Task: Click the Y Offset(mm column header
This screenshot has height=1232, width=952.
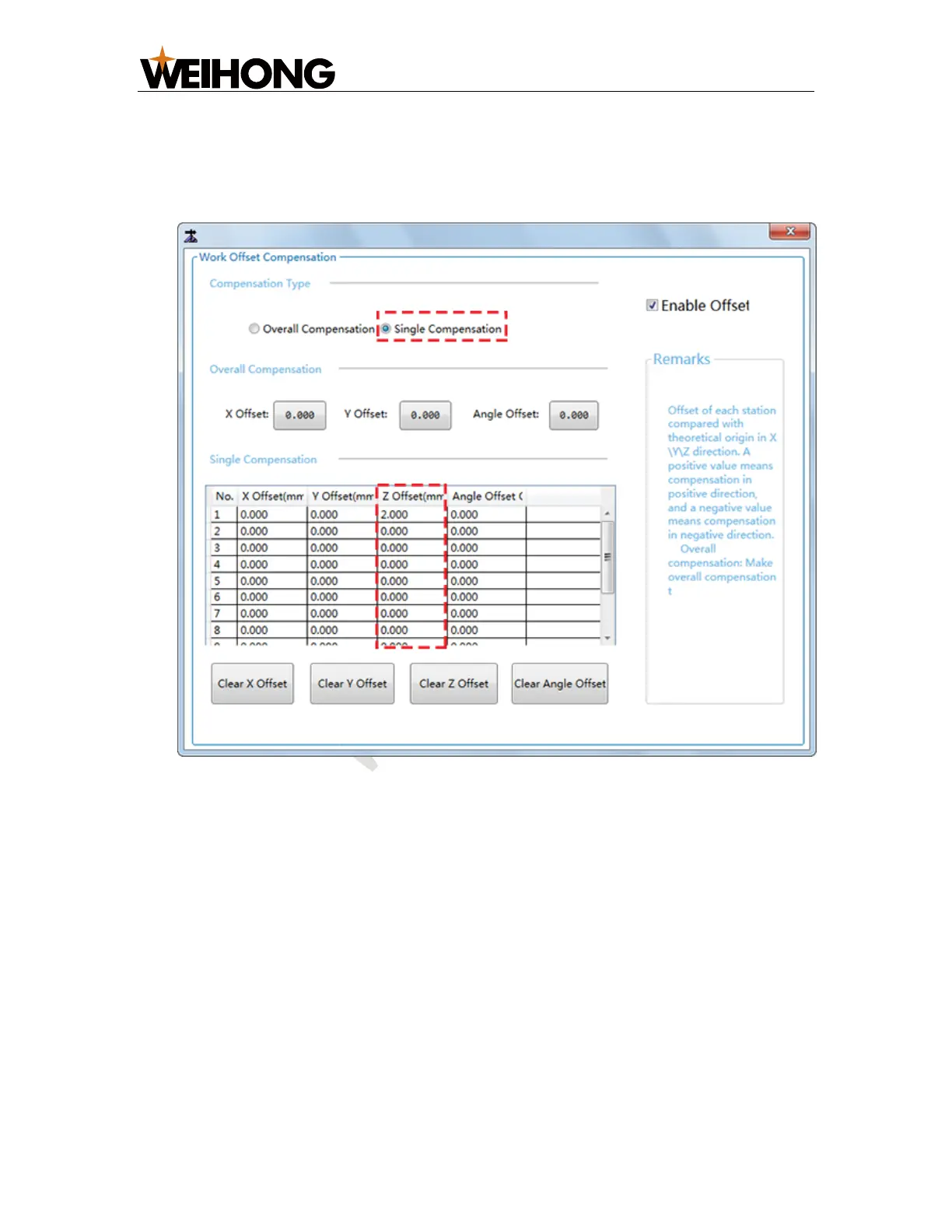Action: tap(342, 496)
